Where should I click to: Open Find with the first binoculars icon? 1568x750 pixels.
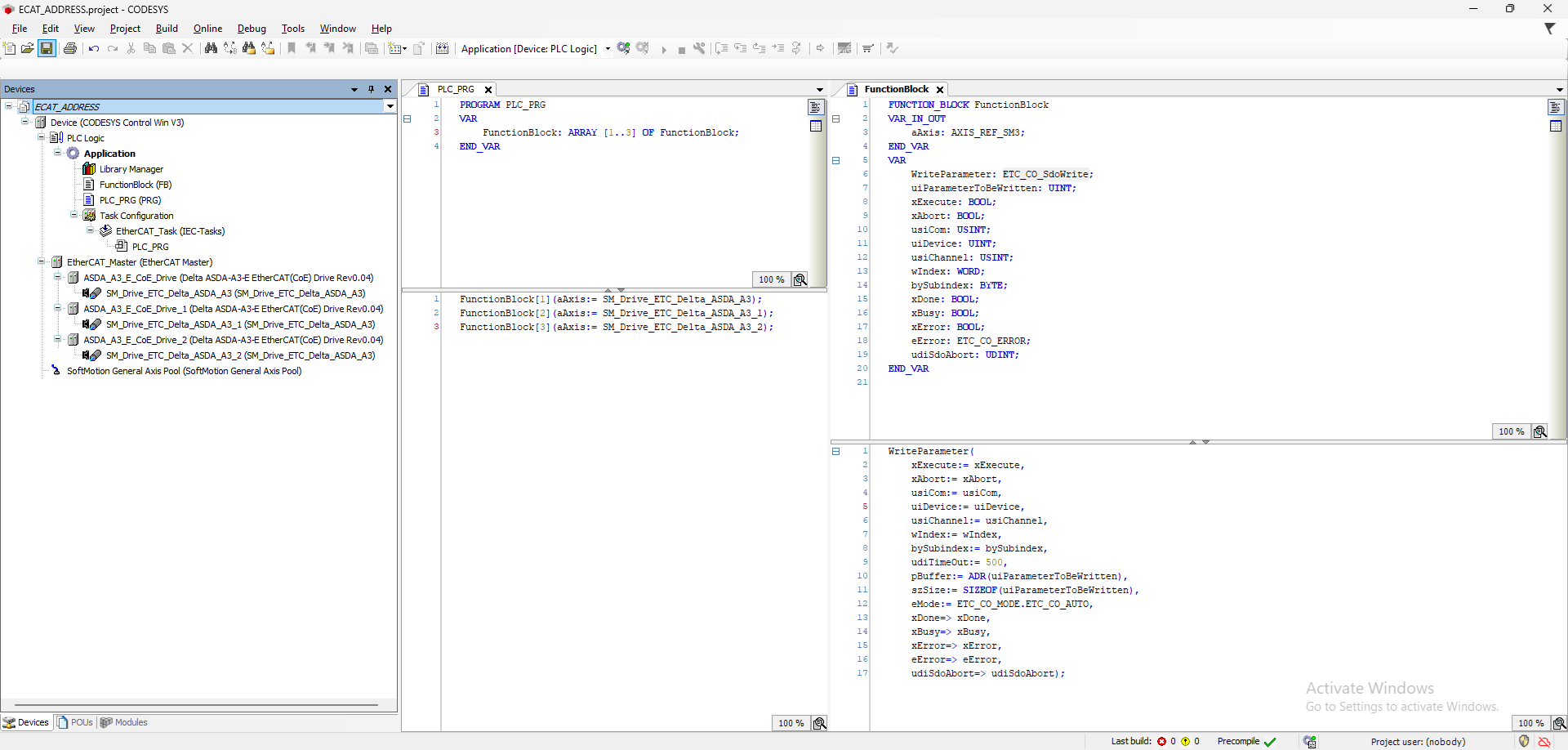pos(211,49)
